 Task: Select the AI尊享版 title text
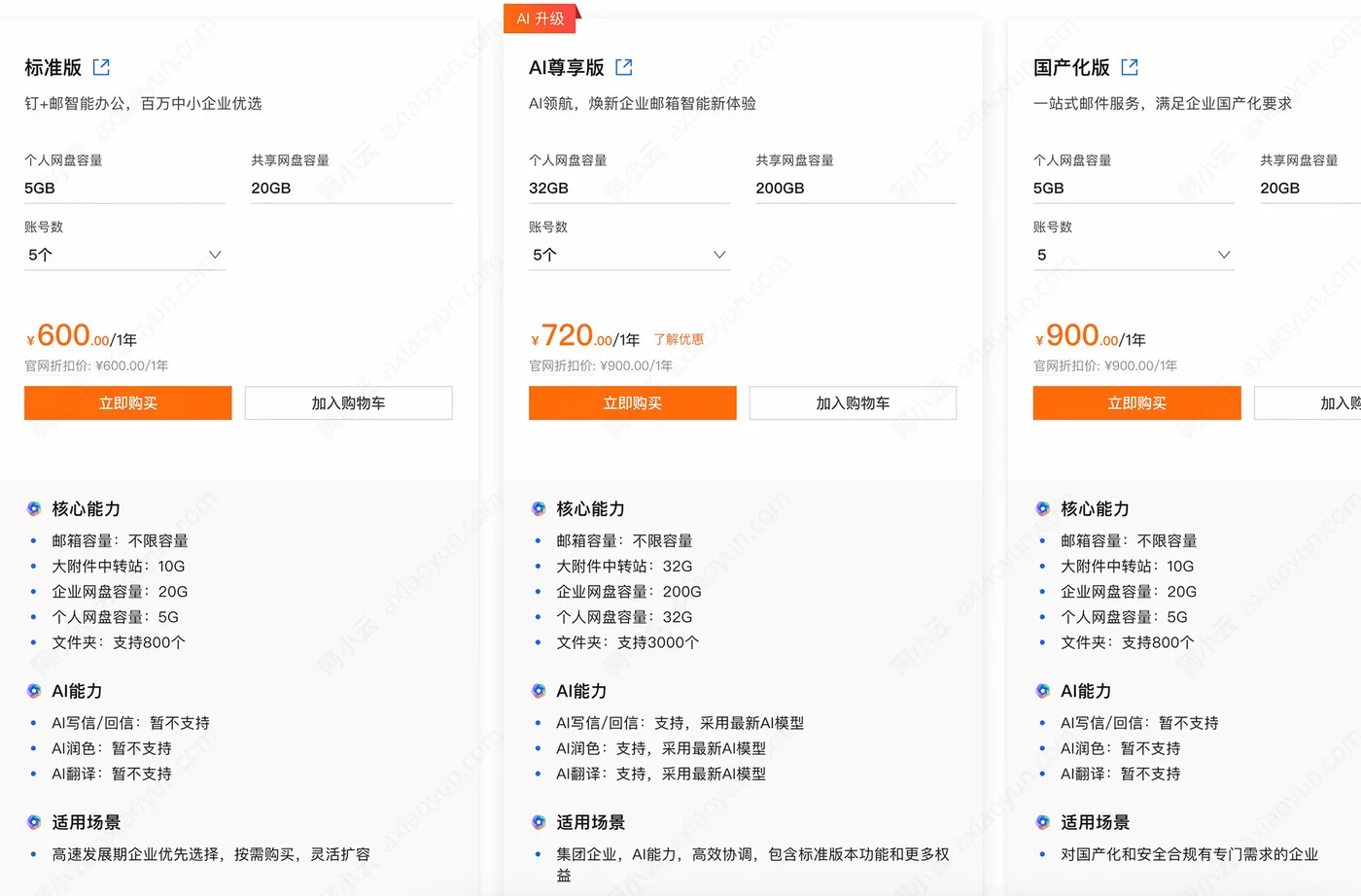pyautogui.click(x=567, y=67)
